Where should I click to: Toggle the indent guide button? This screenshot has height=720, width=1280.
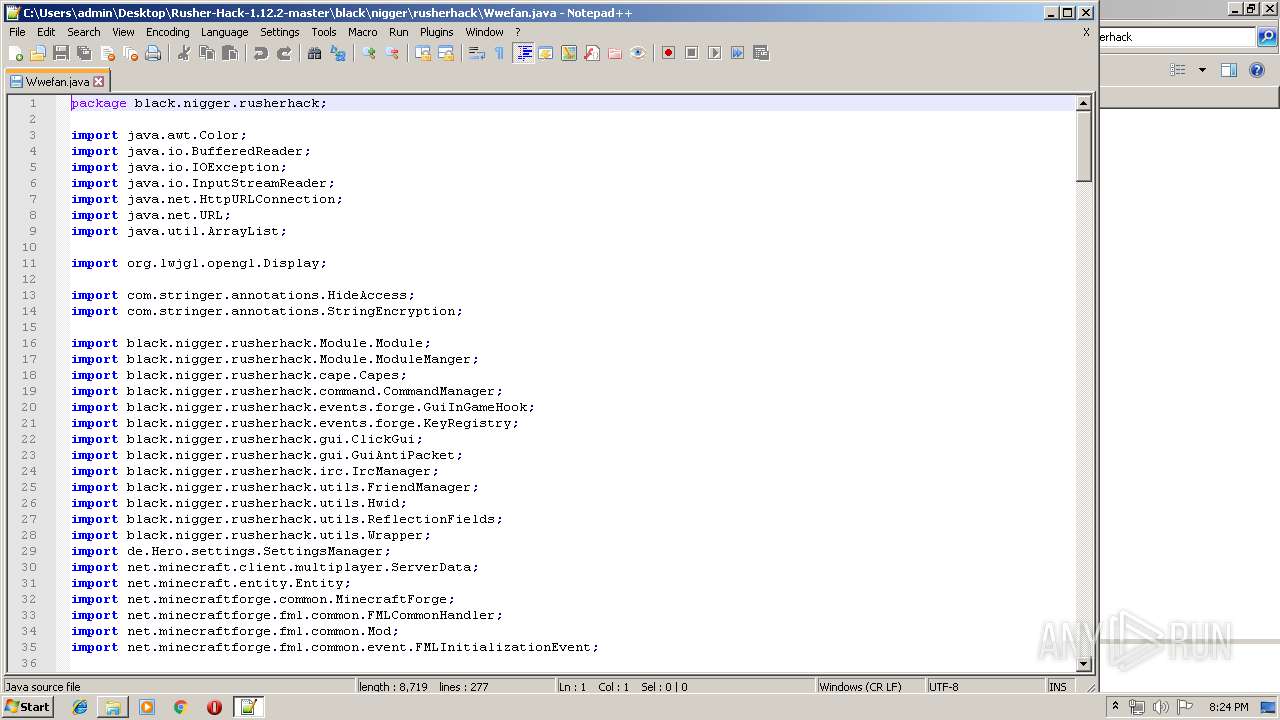point(523,53)
